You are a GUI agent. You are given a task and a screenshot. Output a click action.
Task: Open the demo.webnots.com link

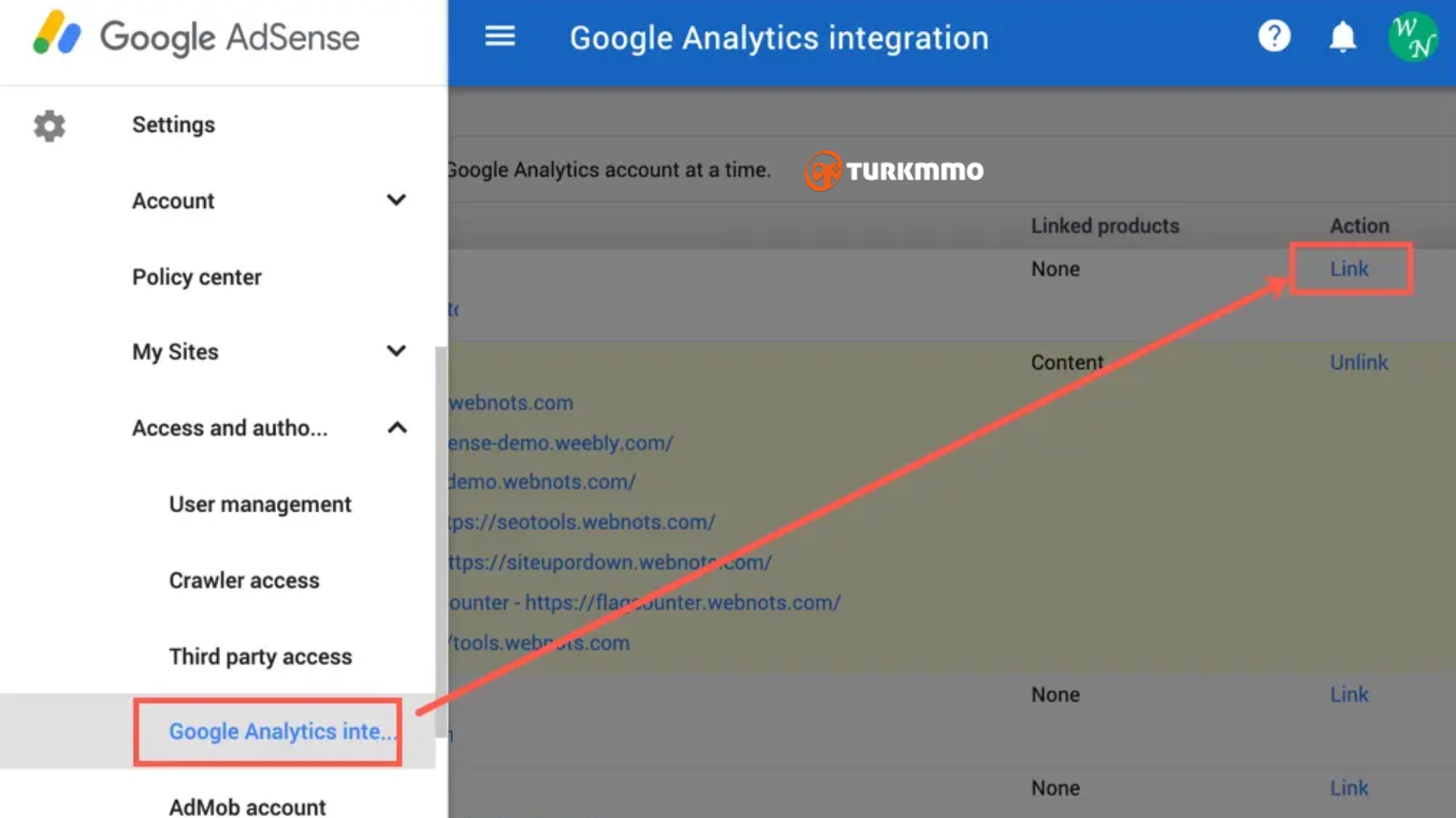coord(542,482)
